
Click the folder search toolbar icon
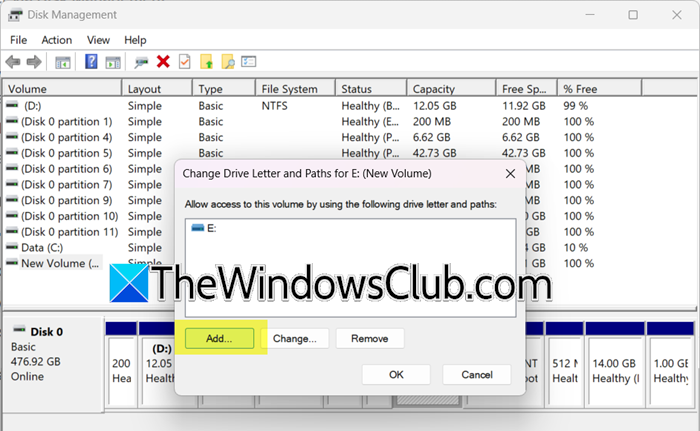tap(228, 62)
